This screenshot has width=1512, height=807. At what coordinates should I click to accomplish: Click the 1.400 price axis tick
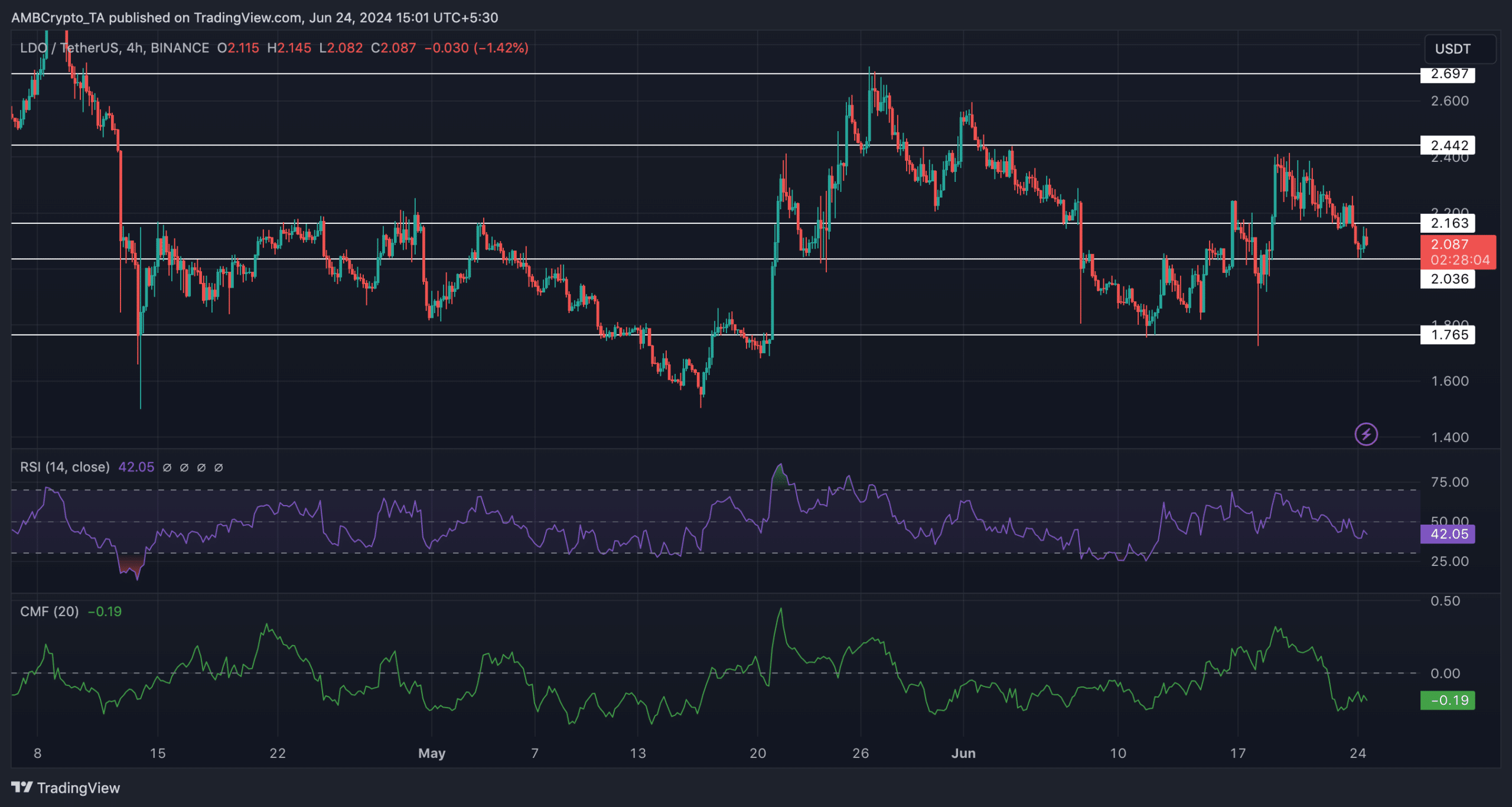point(1450,437)
